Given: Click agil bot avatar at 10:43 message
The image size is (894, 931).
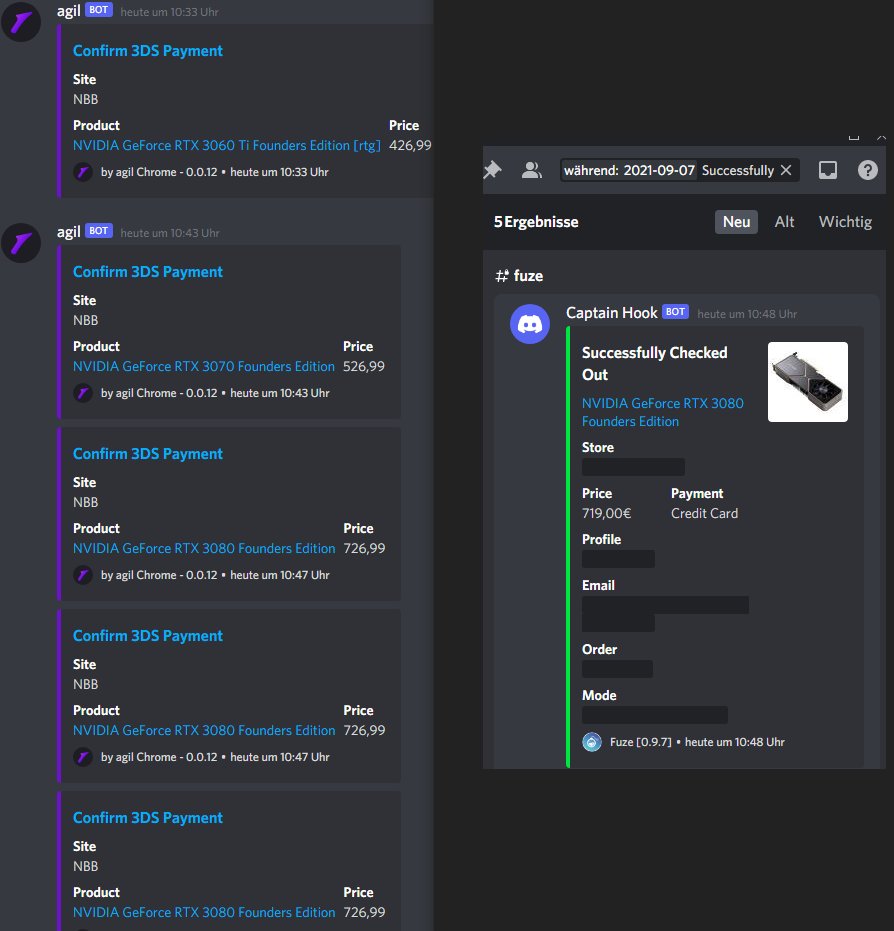Looking at the screenshot, I should pyautogui.click(x=21, y=243).
